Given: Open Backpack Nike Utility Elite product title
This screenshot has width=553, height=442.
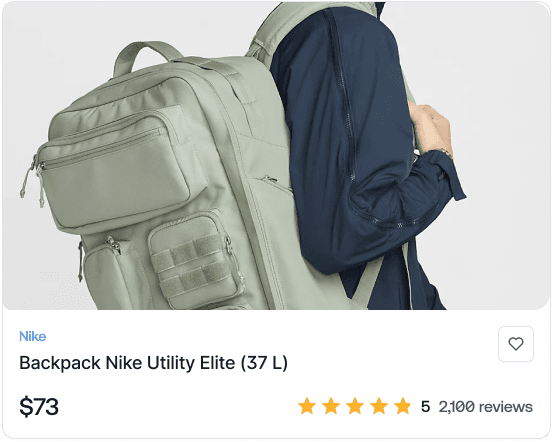Looking at the screenshot, I should click(x=153, y=363).
